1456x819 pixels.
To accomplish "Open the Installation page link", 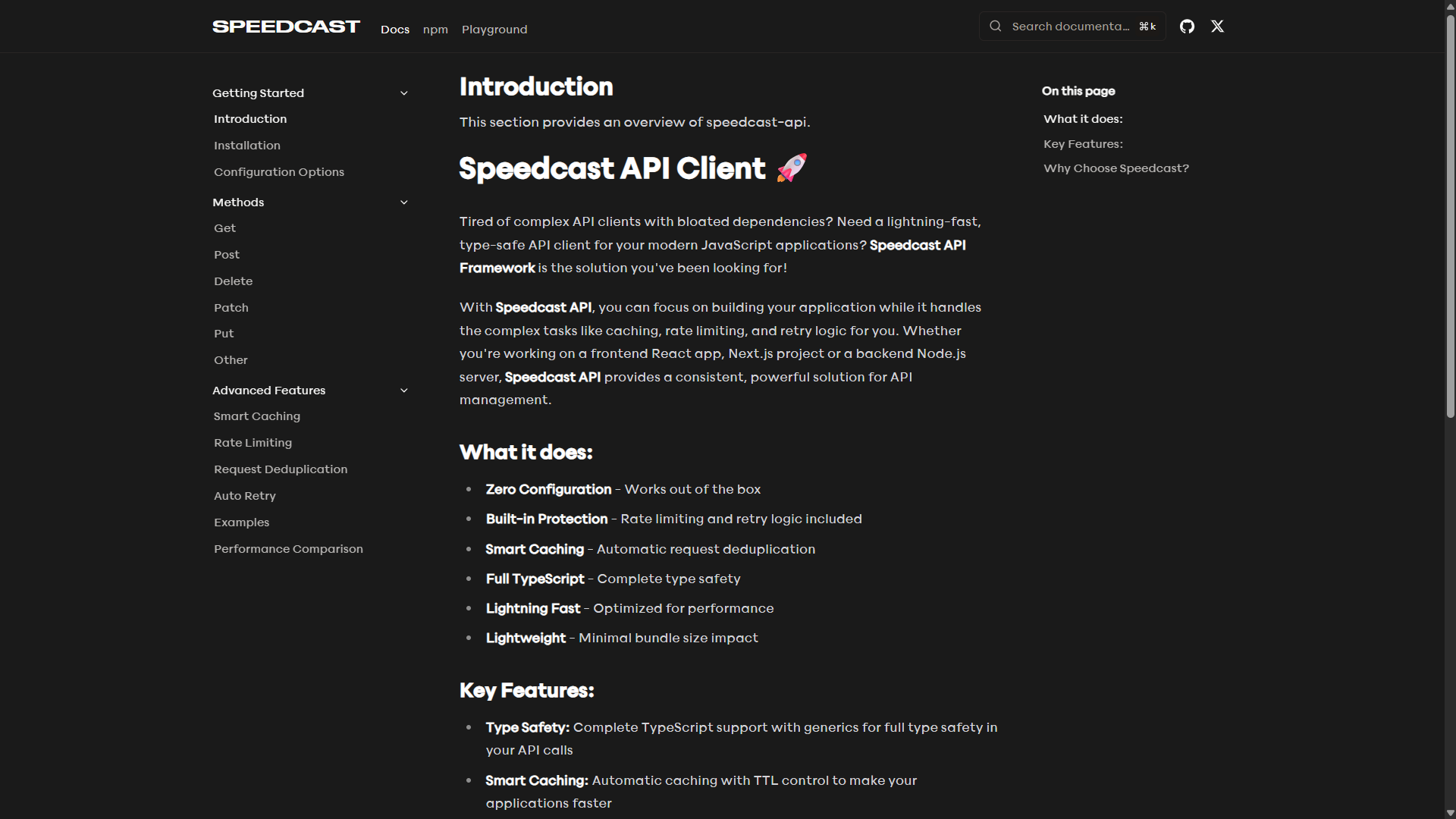I will pos(247,146).
